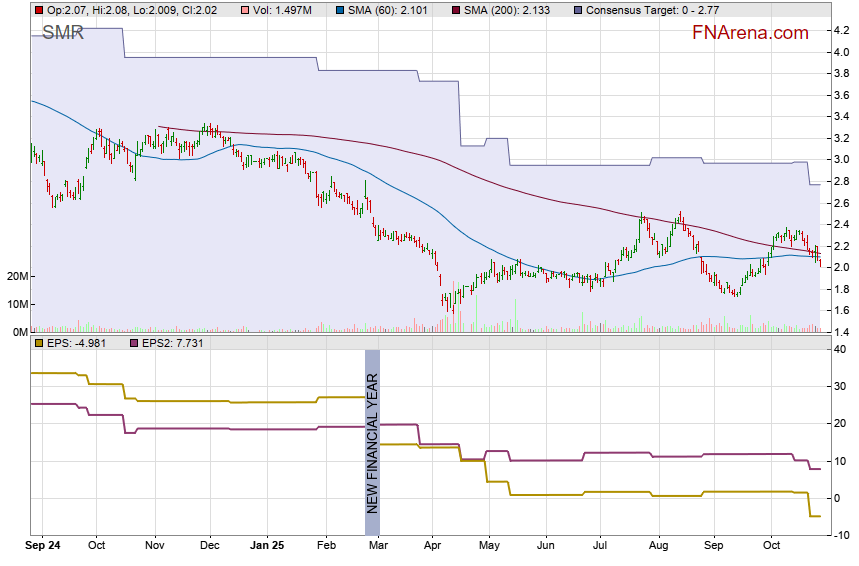Select the NEW FINANCIAL YEAR marker bar
Screen dimensions: 859x566
[372, 442]
